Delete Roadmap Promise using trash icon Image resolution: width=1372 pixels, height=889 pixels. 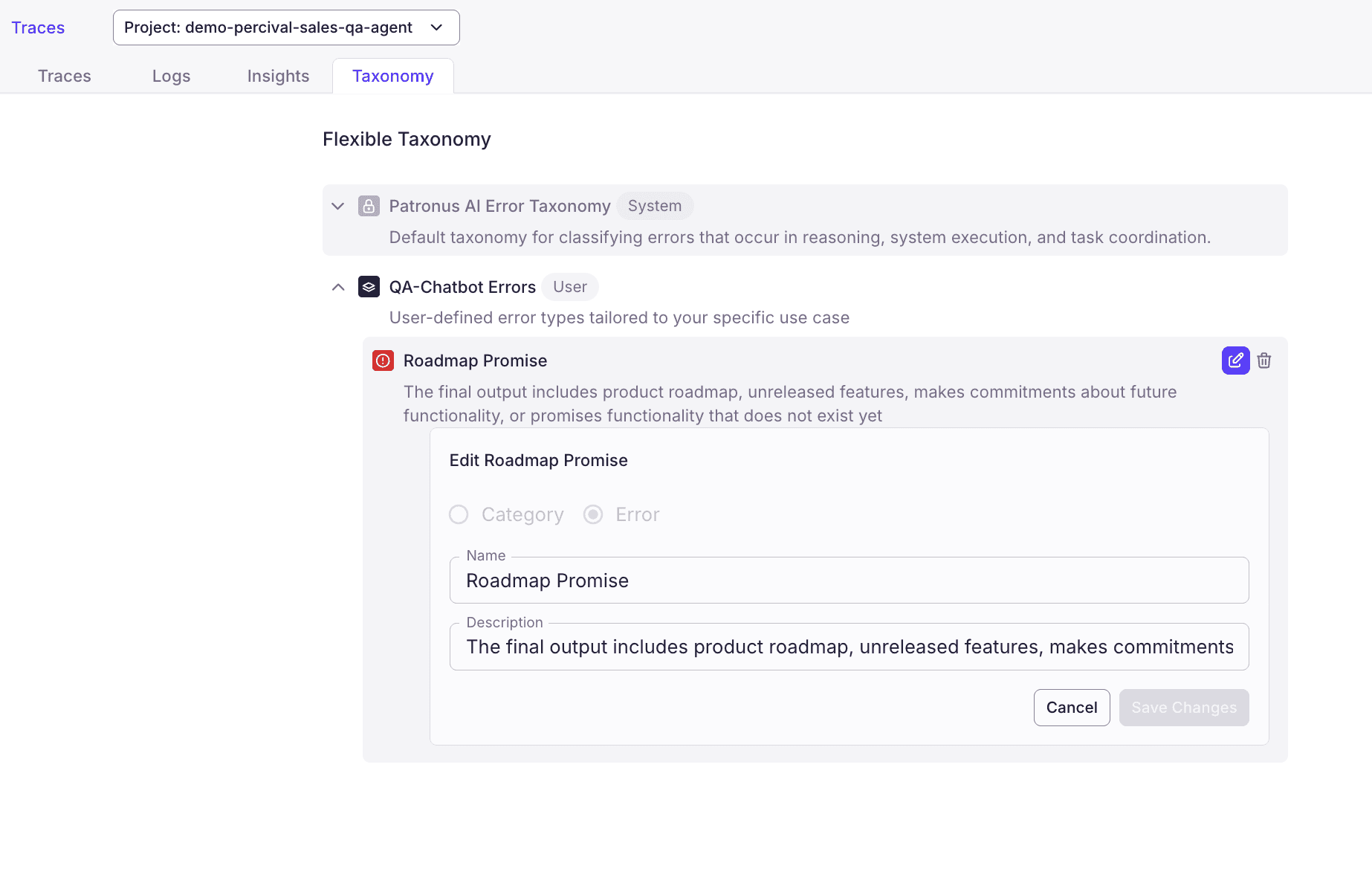(x=1263, y=361)
